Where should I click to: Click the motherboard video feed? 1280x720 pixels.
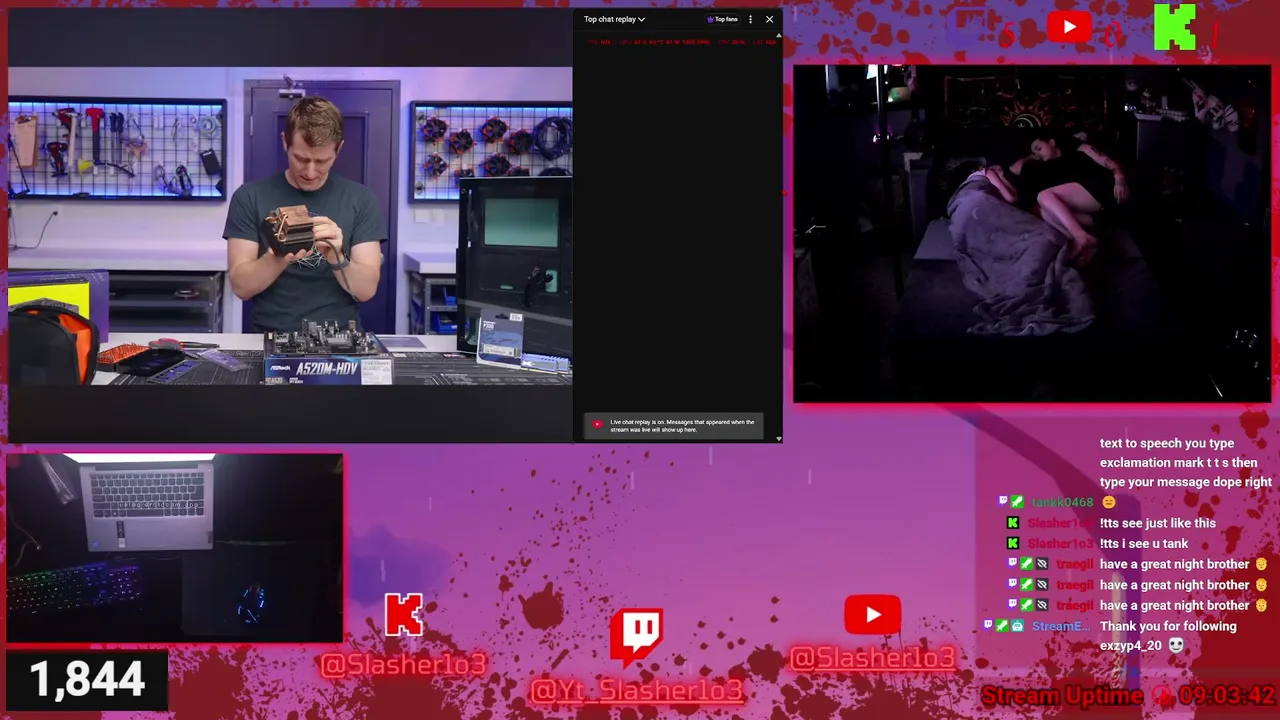290,226
